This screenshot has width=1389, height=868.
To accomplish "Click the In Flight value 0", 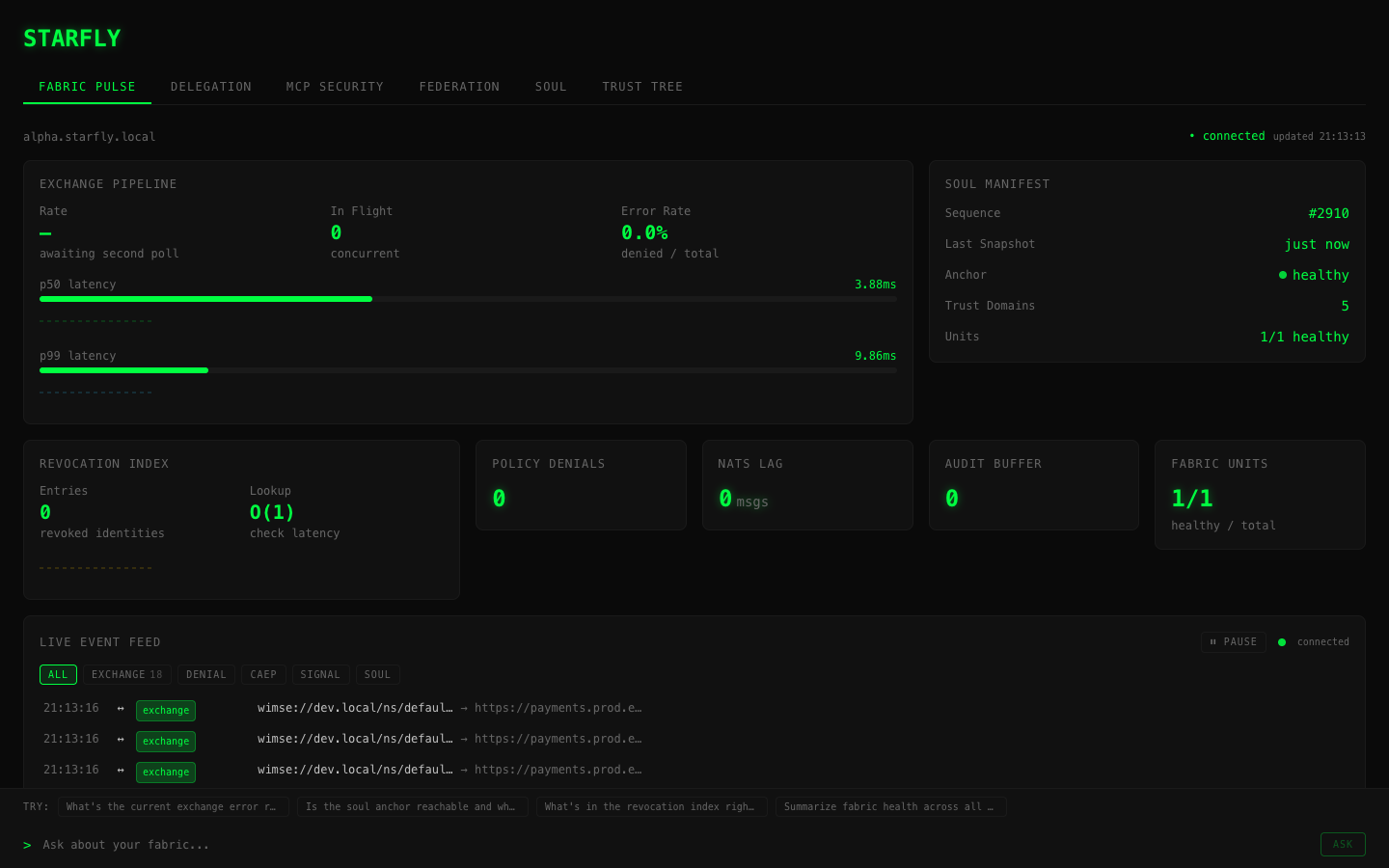I will tap(336, 232).
